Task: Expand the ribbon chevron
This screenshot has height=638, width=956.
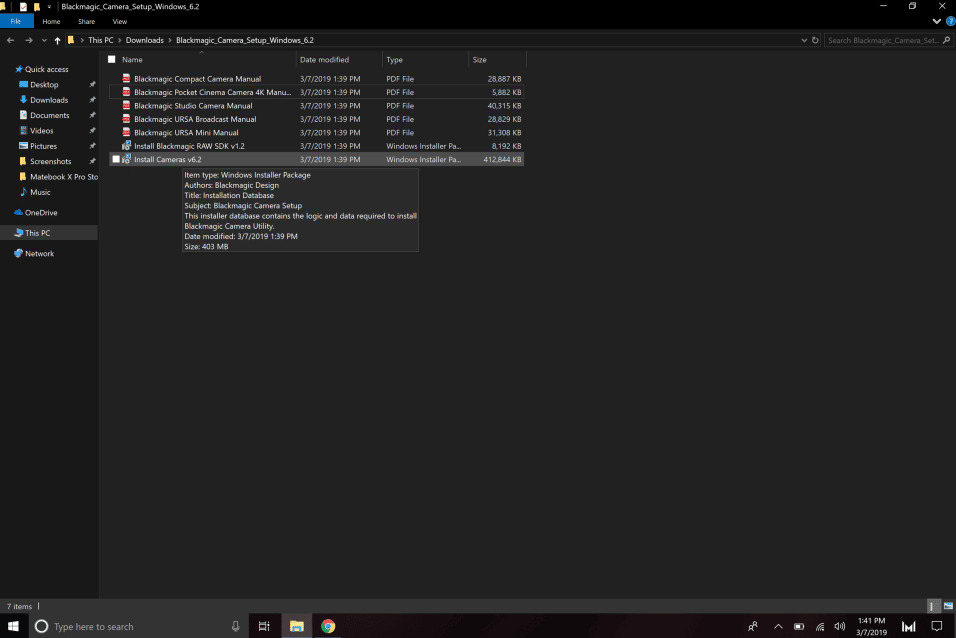Action: click(936, 21)
